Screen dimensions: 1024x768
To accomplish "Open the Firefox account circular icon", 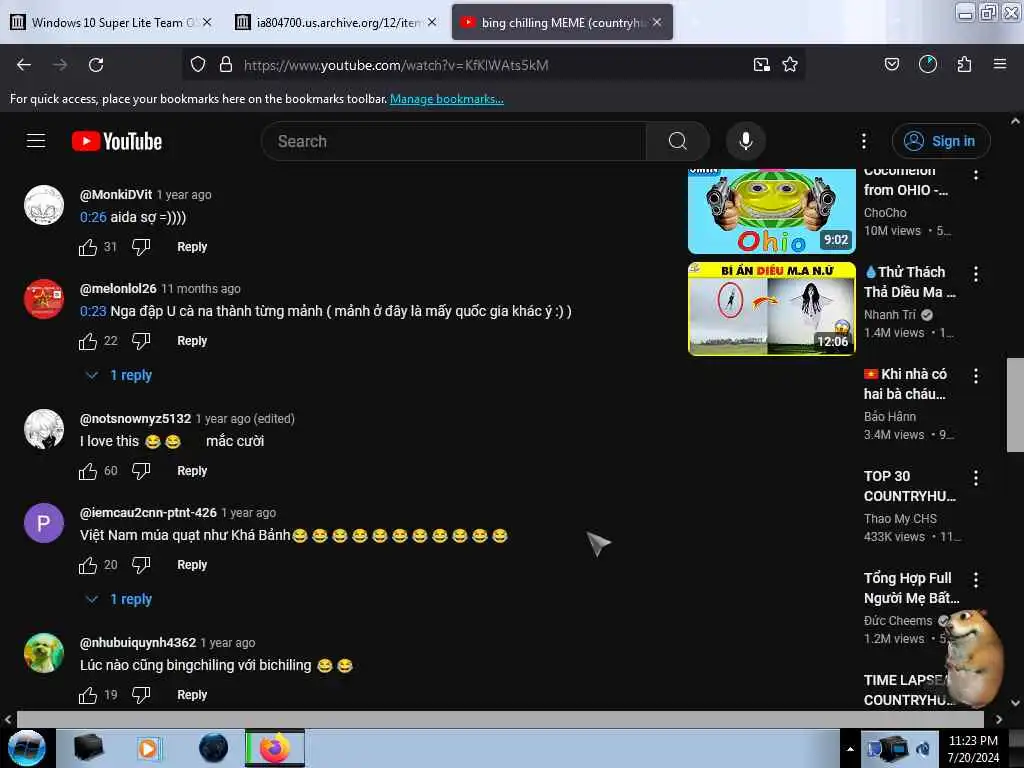I will [x=927, y=64].
